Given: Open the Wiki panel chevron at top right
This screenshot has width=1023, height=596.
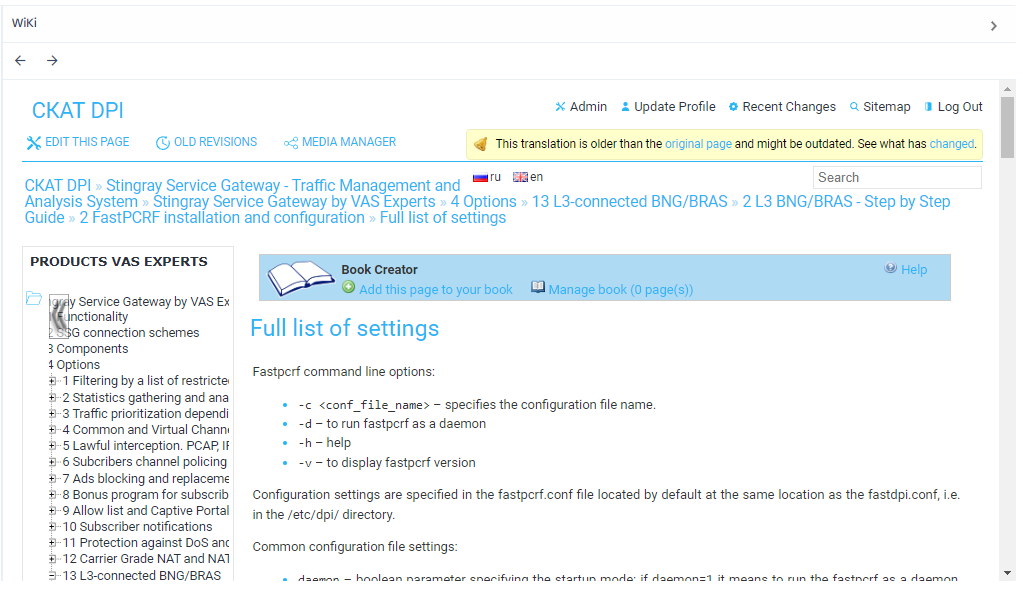Looking at the screenshot, I should (x=993, y=26).
